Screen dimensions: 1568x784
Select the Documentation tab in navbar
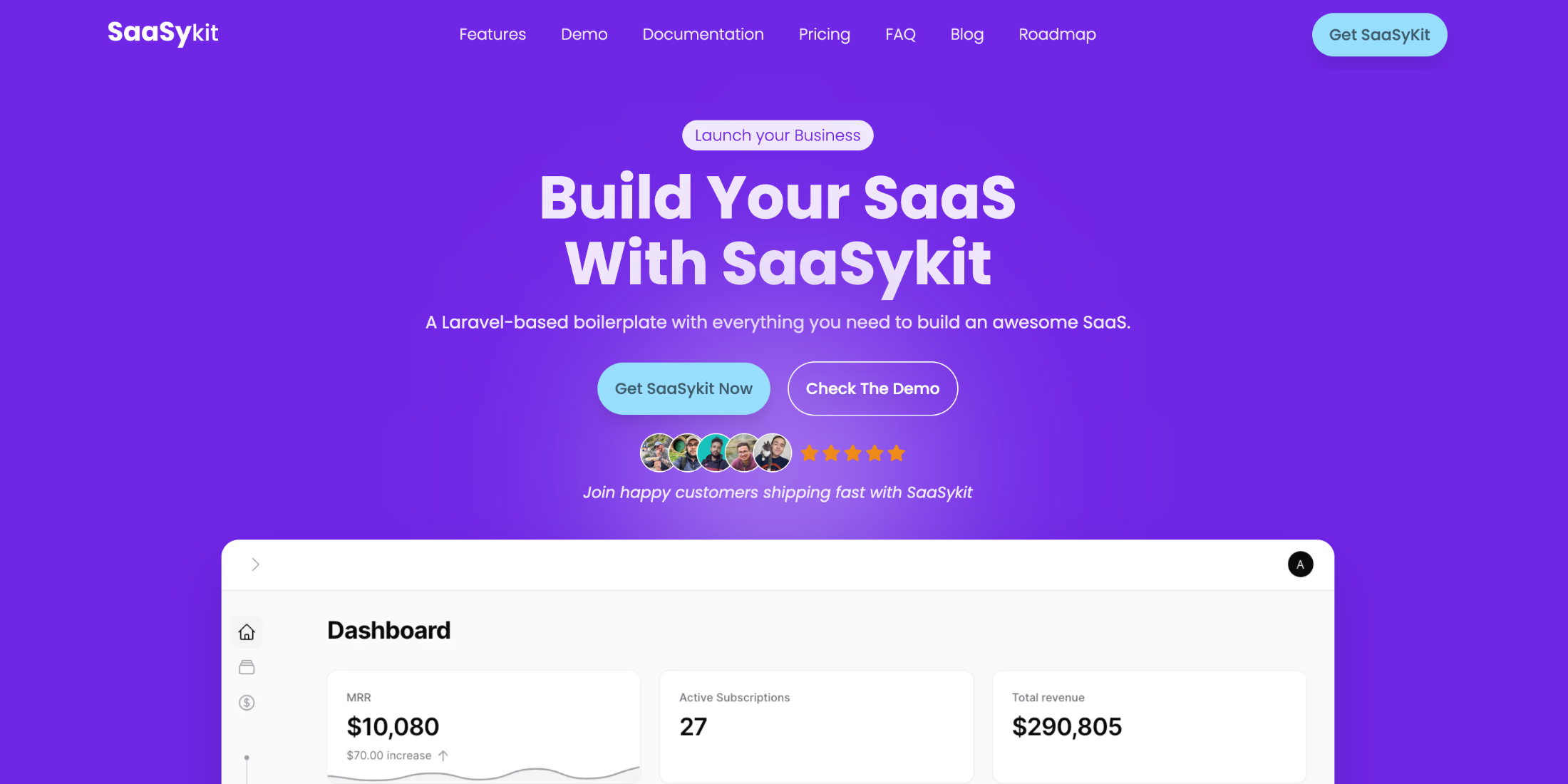point(702,34)
